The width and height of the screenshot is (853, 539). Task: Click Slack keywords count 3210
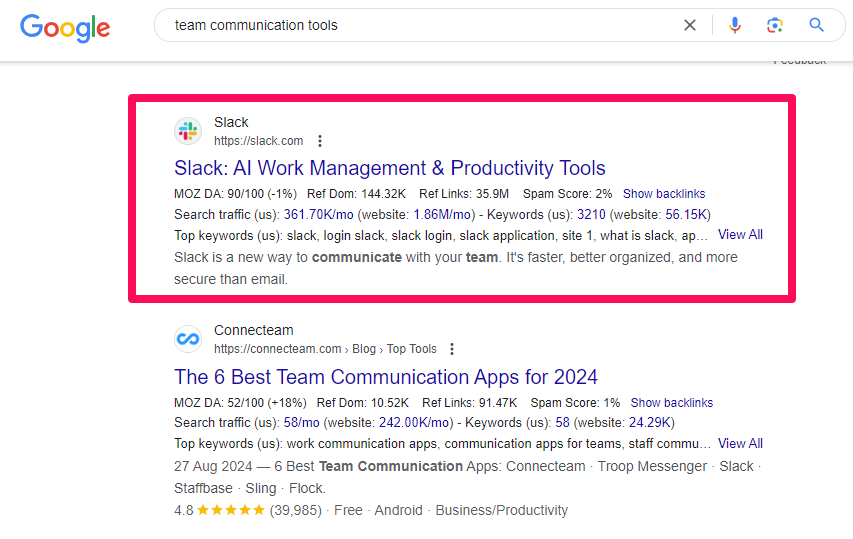[x=591, y=214]
